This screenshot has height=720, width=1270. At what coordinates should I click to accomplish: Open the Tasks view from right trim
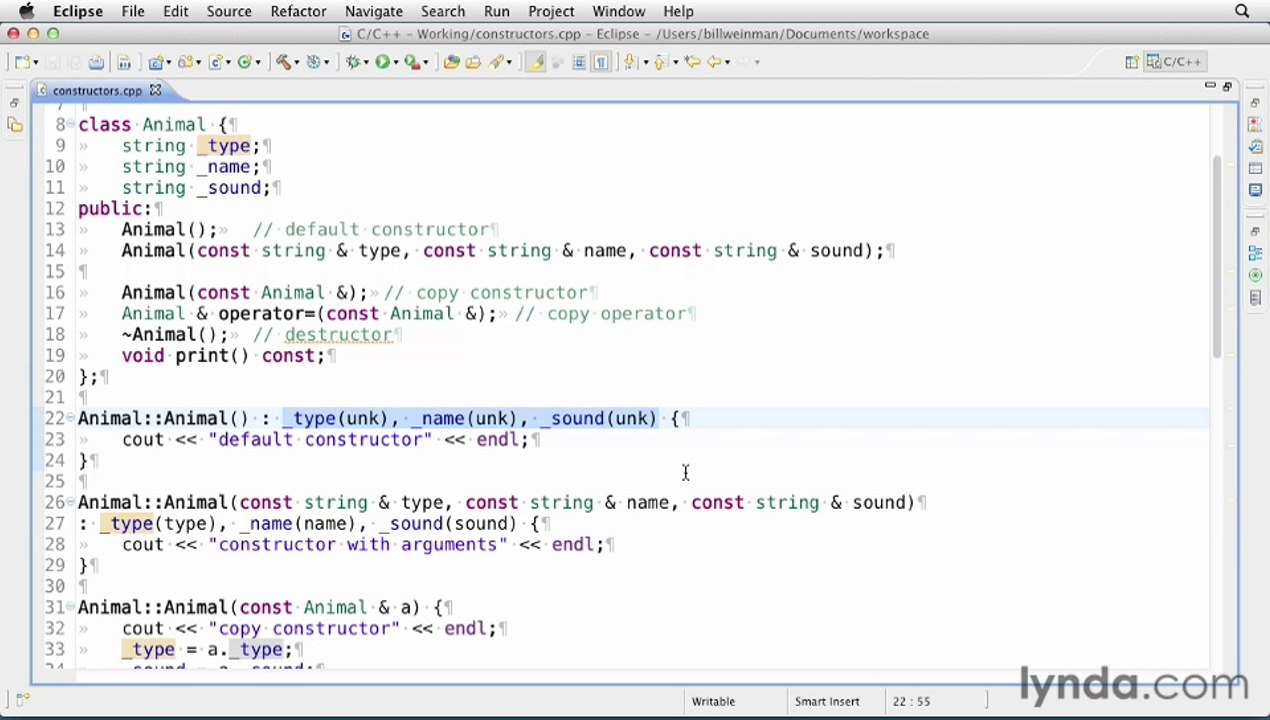(1255, 146)
